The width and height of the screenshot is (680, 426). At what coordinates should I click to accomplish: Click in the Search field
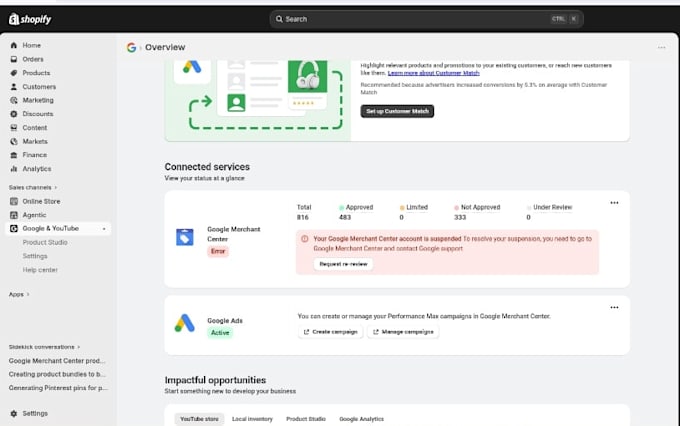(x=426, y=19)
